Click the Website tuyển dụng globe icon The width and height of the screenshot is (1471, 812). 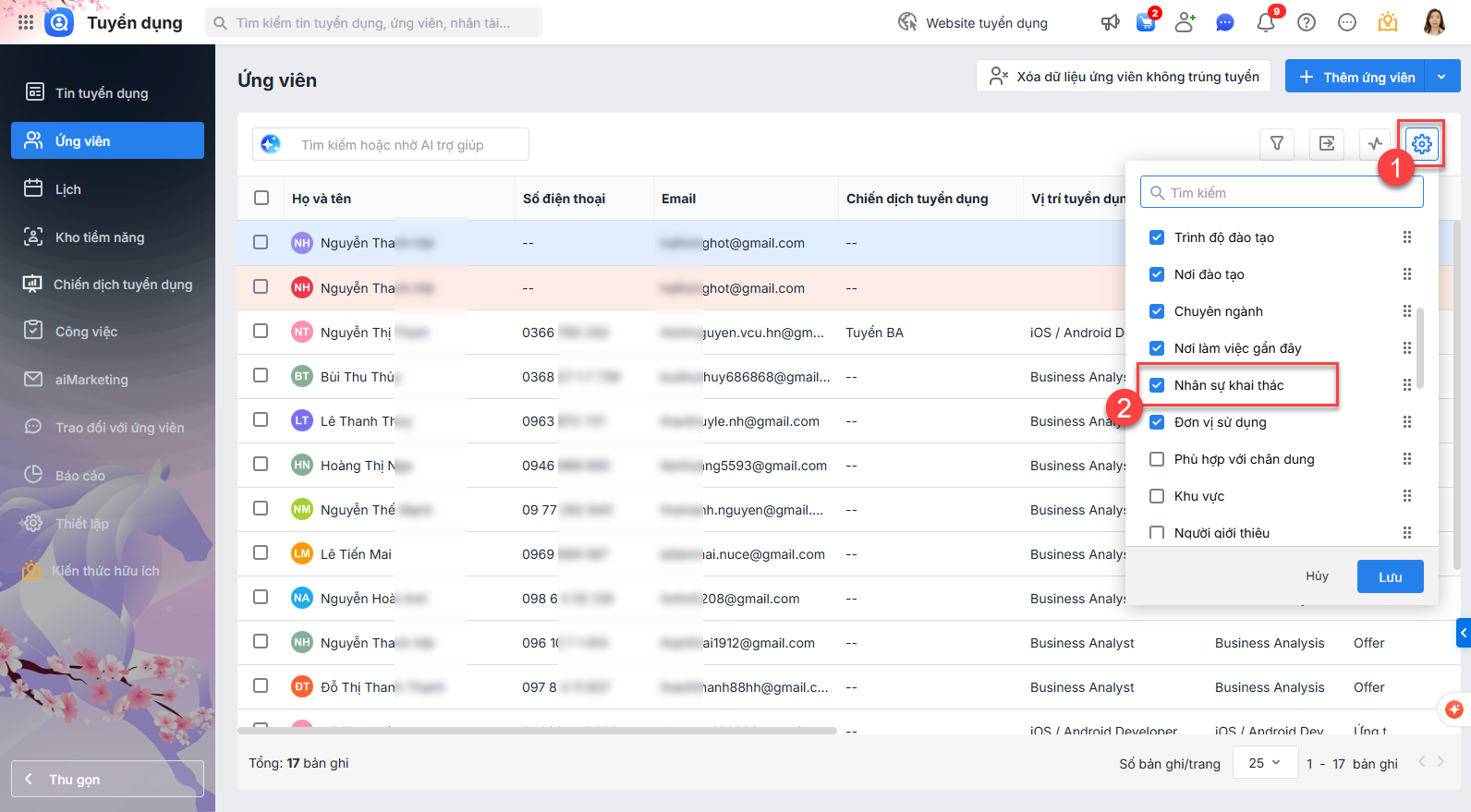coord(907,22)
